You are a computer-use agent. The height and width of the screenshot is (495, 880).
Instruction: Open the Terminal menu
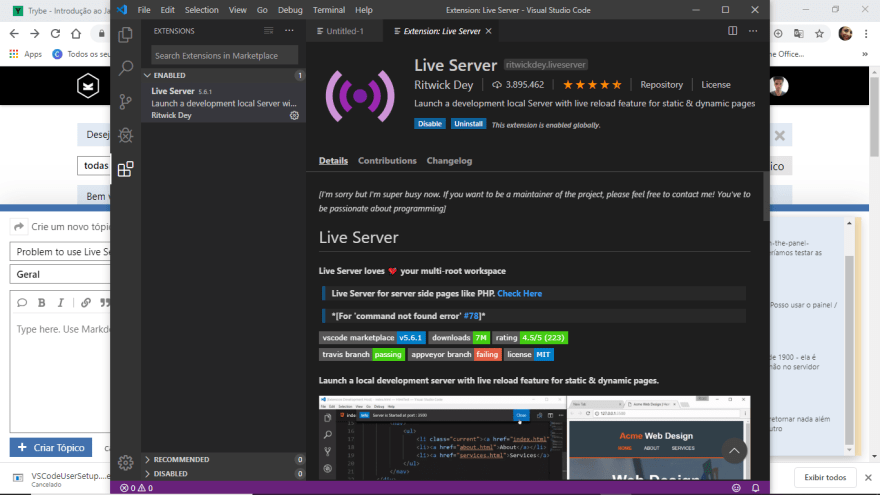tap(329, 10)
